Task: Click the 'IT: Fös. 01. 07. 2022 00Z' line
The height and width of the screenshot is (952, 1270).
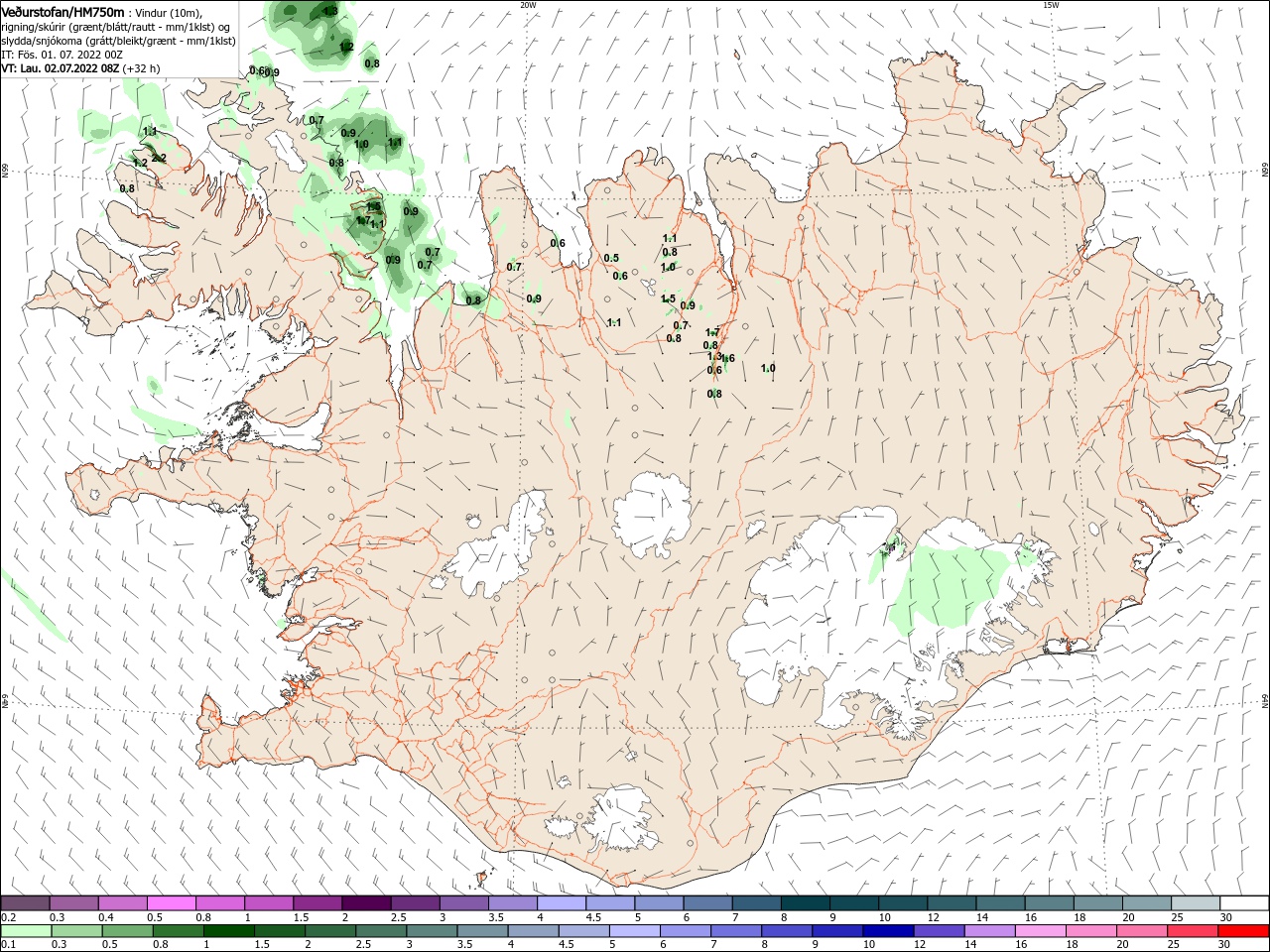Action: [61, 55]
